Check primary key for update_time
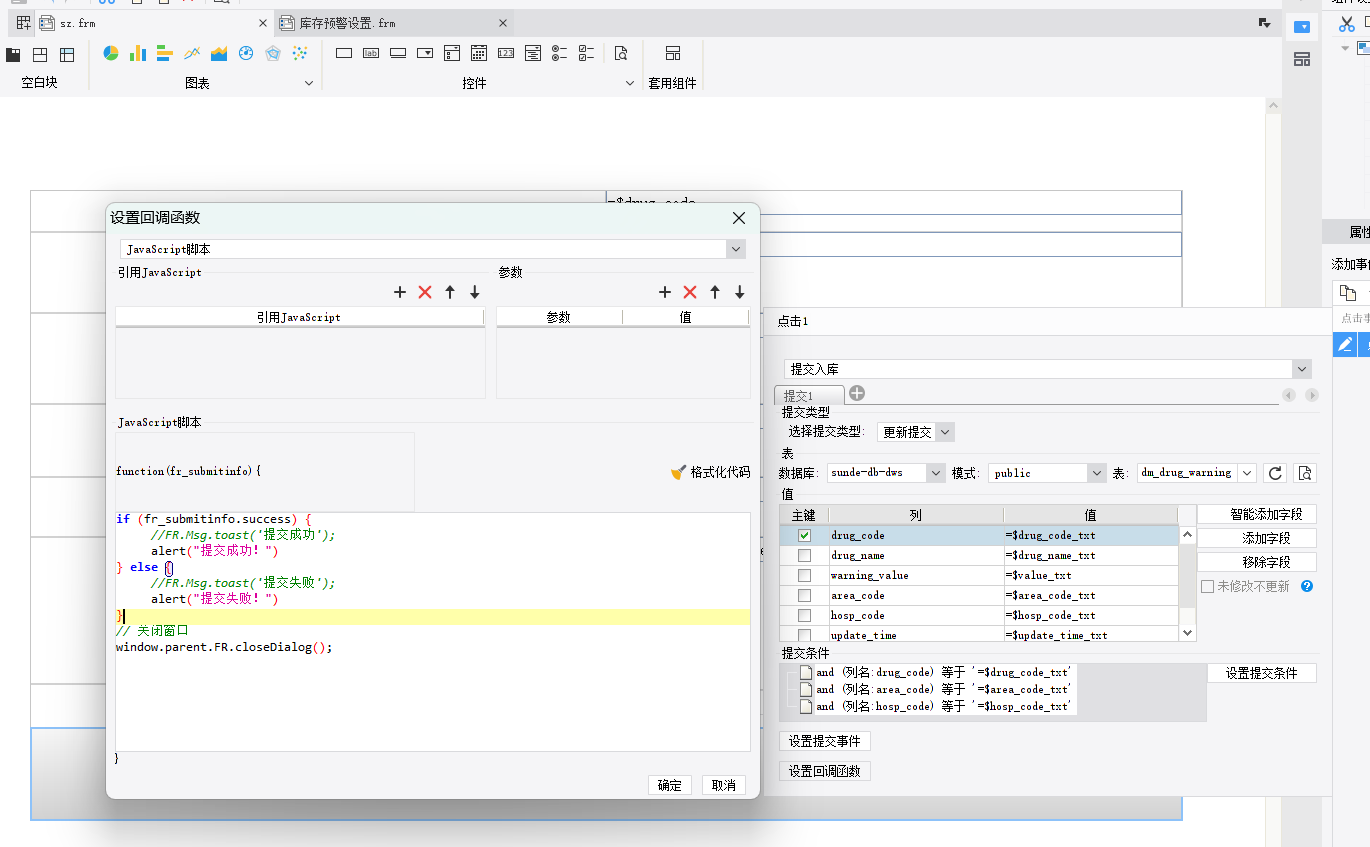The image size is (1370, 847). click(x=804, y=635)
